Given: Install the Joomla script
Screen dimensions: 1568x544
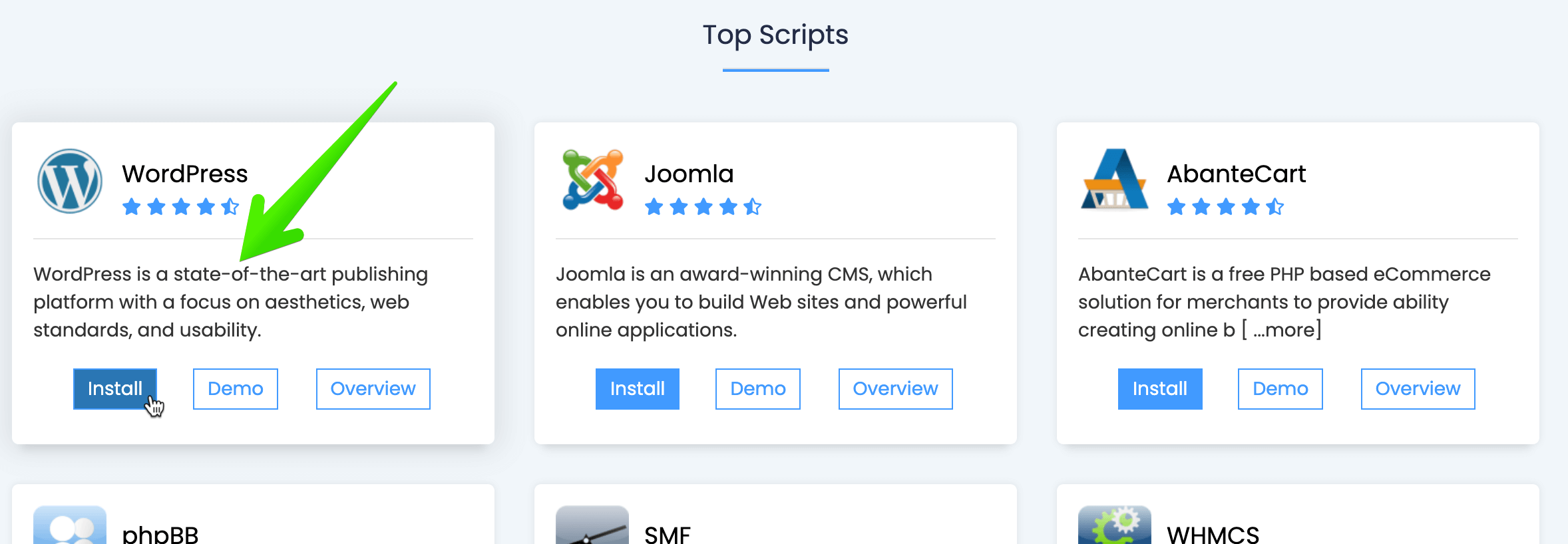Looking at the screenshot, I should point(637,389).
